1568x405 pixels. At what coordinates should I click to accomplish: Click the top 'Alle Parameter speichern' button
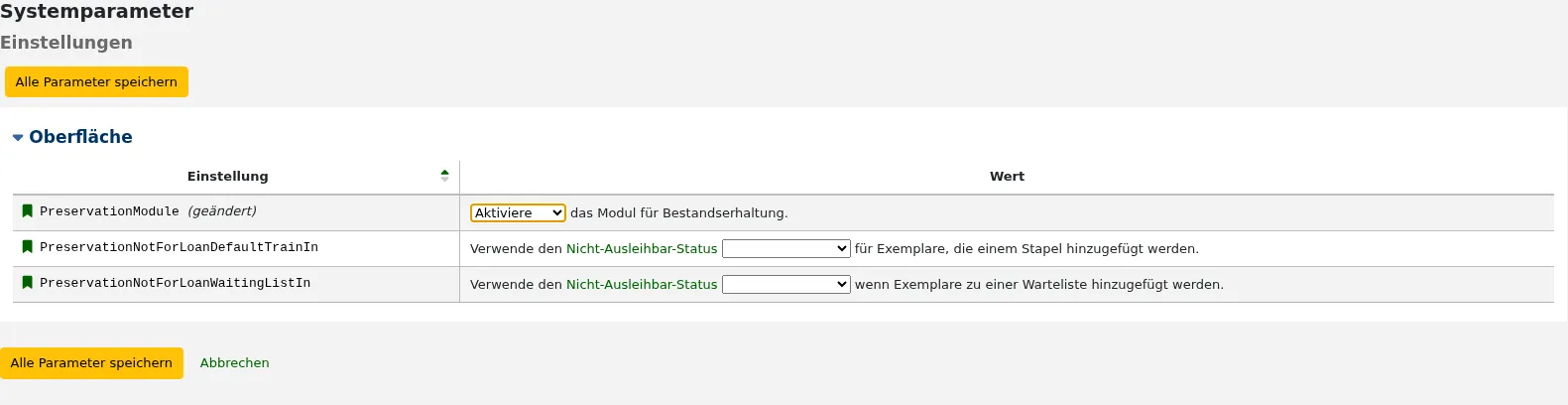click(96, 81)
